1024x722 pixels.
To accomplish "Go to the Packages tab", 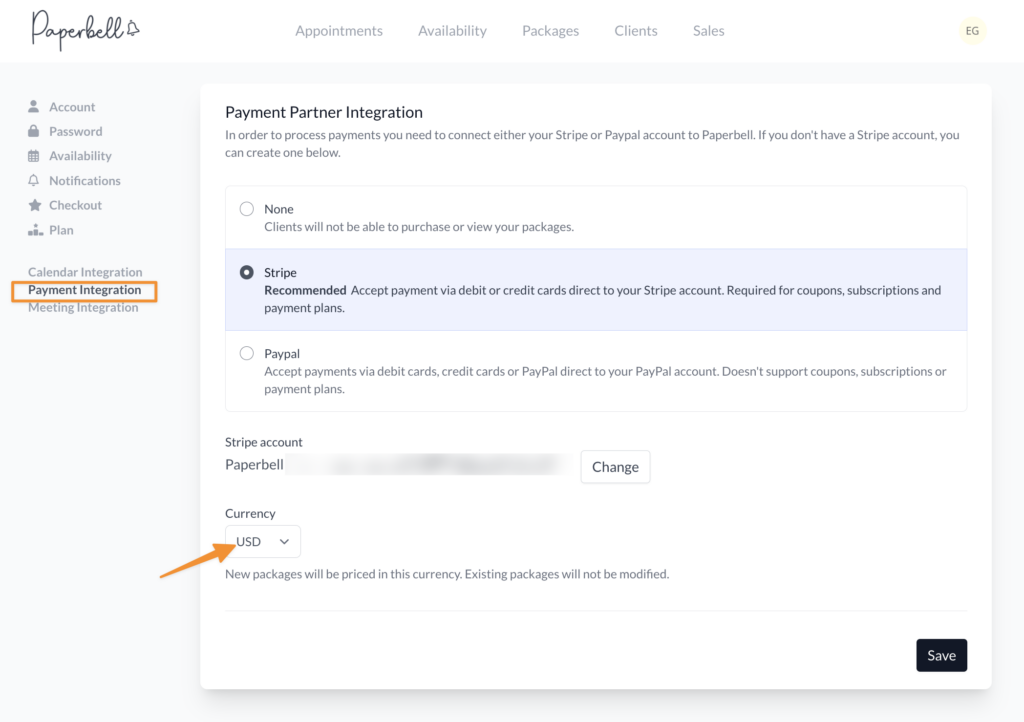I will click(550, 31).
